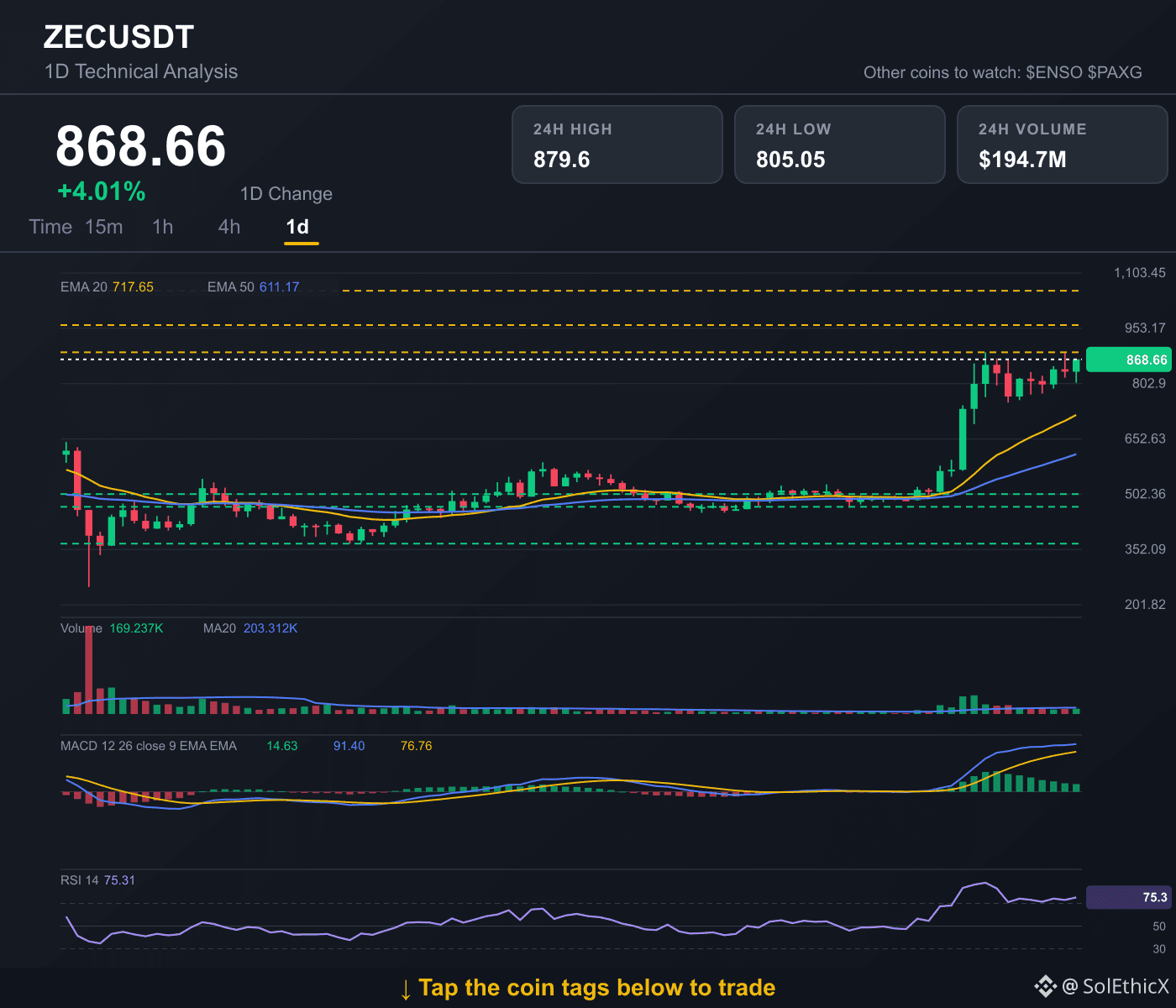Click the 1,103.45 price axis label

pos(1140,273)
